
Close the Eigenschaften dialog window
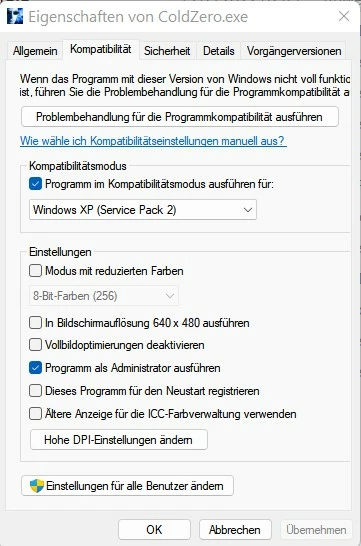click(344, 16)
